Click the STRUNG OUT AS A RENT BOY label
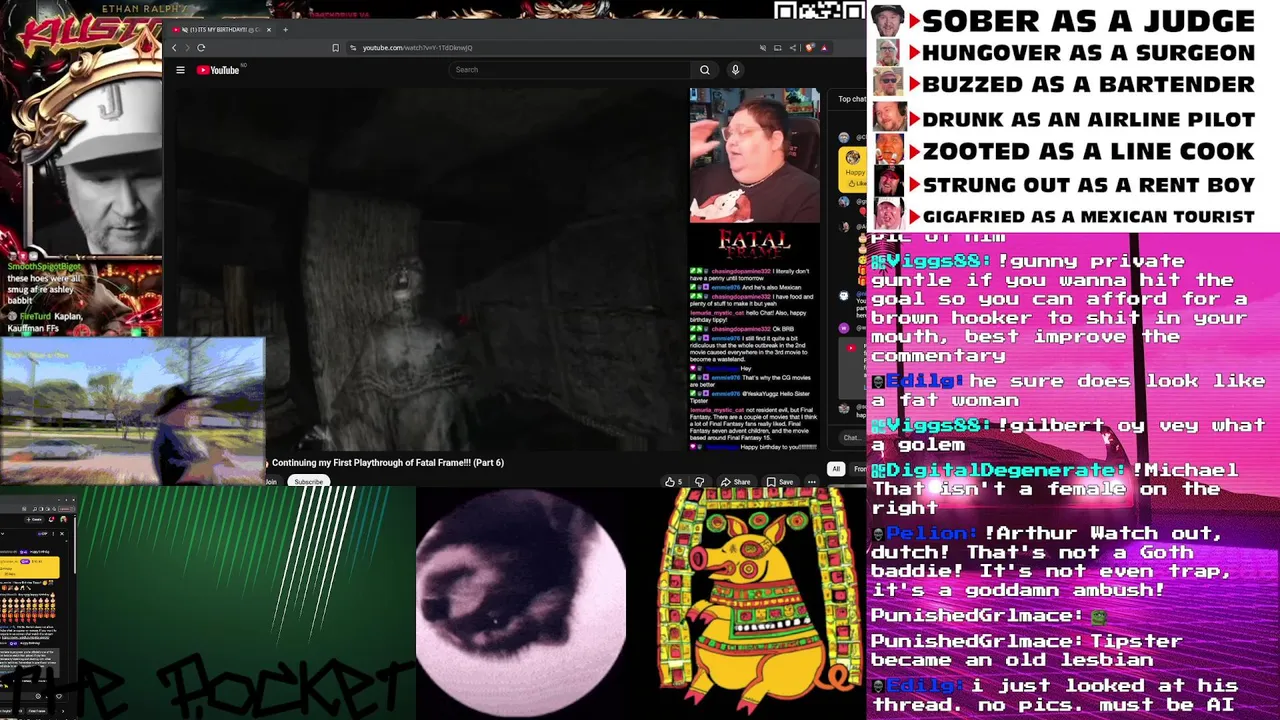This screenshot has width=1280, height=720. click(x=1088, y=185)
